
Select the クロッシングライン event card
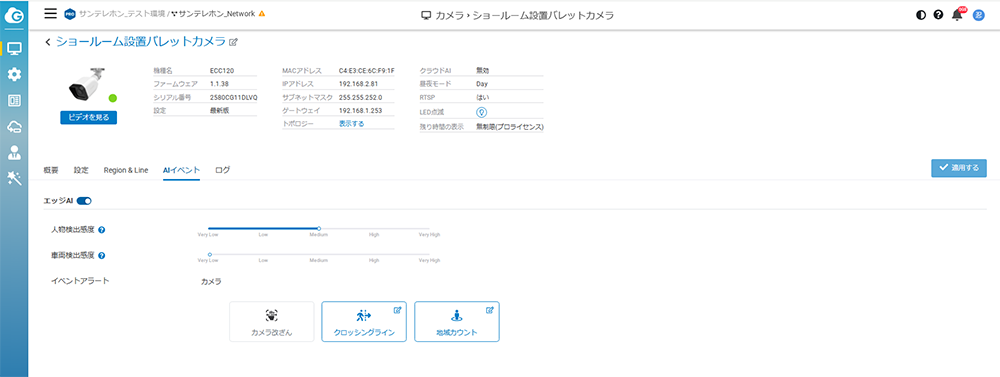tap(364, 322)
